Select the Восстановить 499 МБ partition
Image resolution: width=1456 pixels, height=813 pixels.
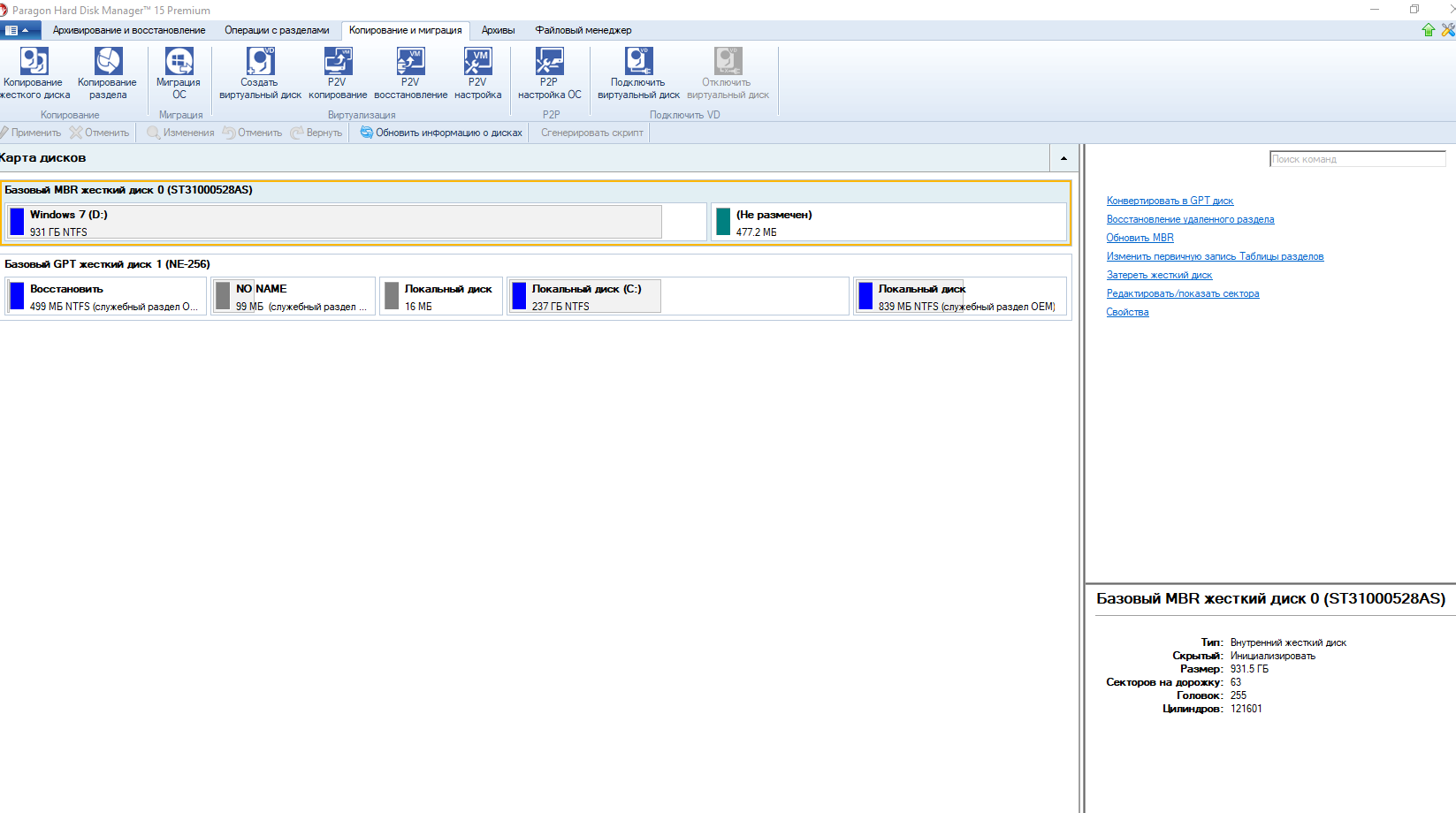click(106, 297)
